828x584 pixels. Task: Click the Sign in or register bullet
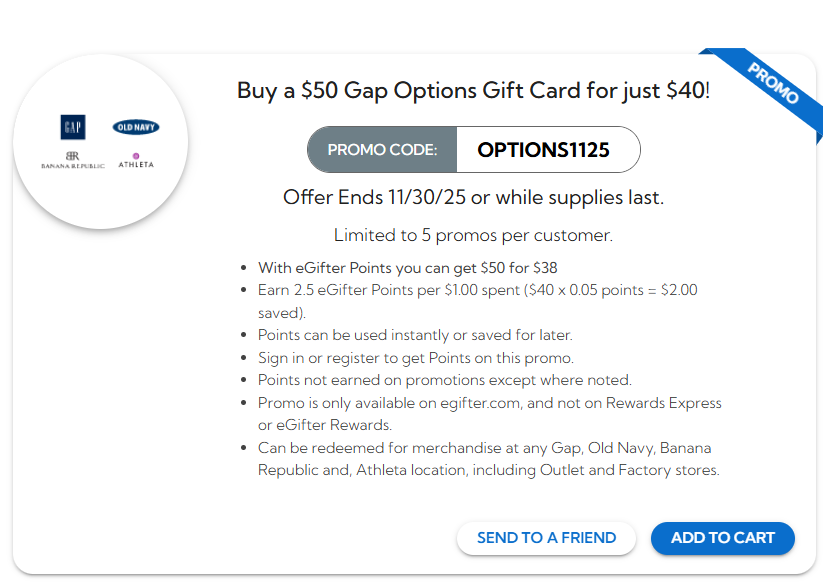click(x=417, y=357)
